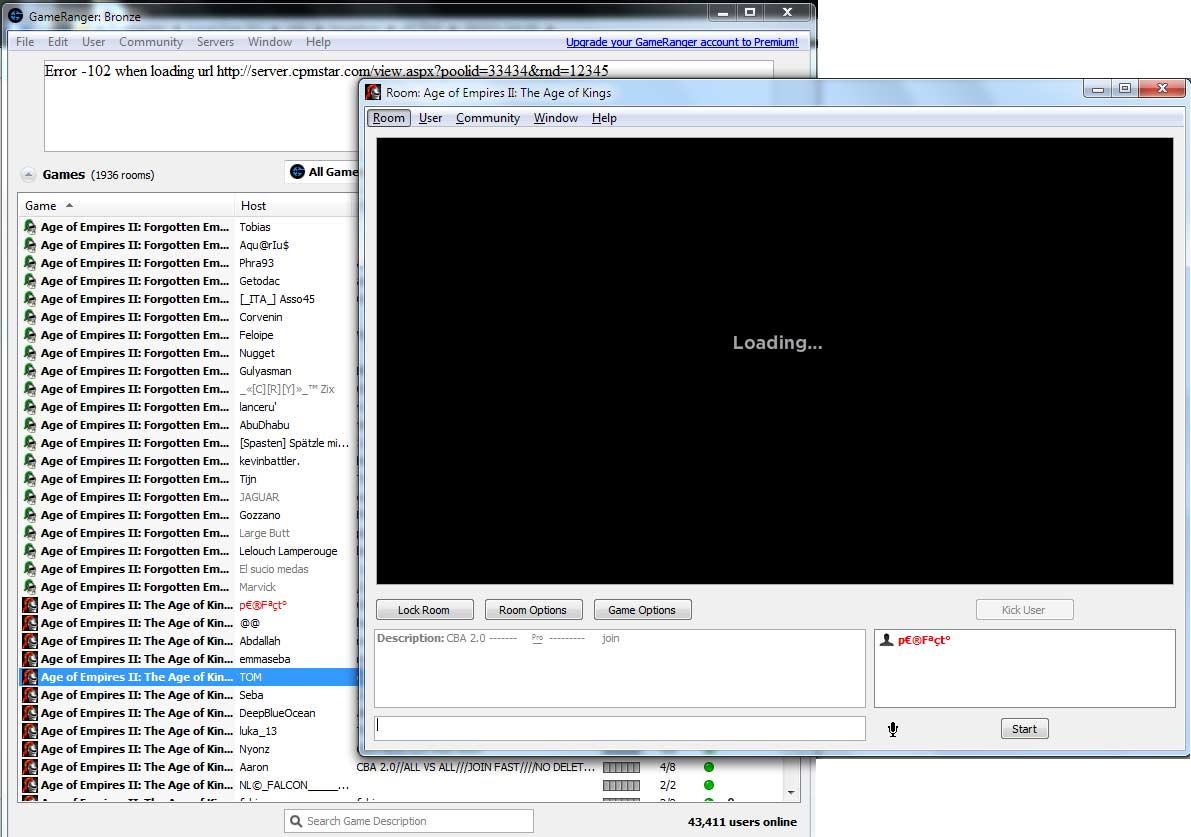Open the File menu in the GameRanger window
This screenshot has height=837, width=1191.
click(25, 42)
